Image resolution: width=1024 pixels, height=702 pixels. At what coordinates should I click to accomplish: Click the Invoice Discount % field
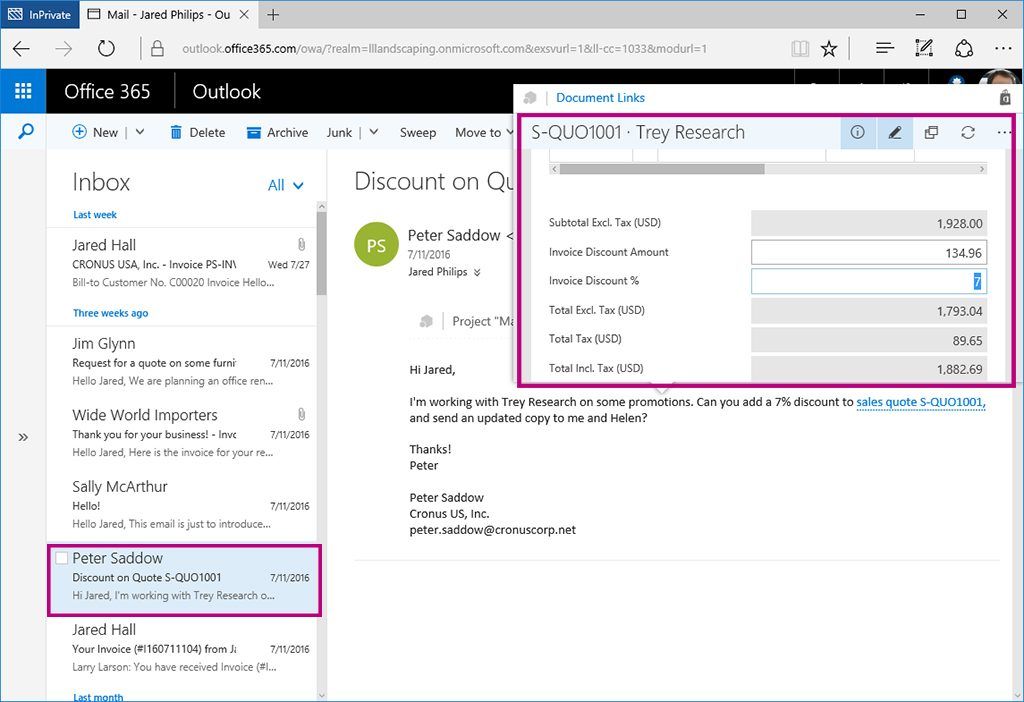pyautogui.click(x=869, y=281)
